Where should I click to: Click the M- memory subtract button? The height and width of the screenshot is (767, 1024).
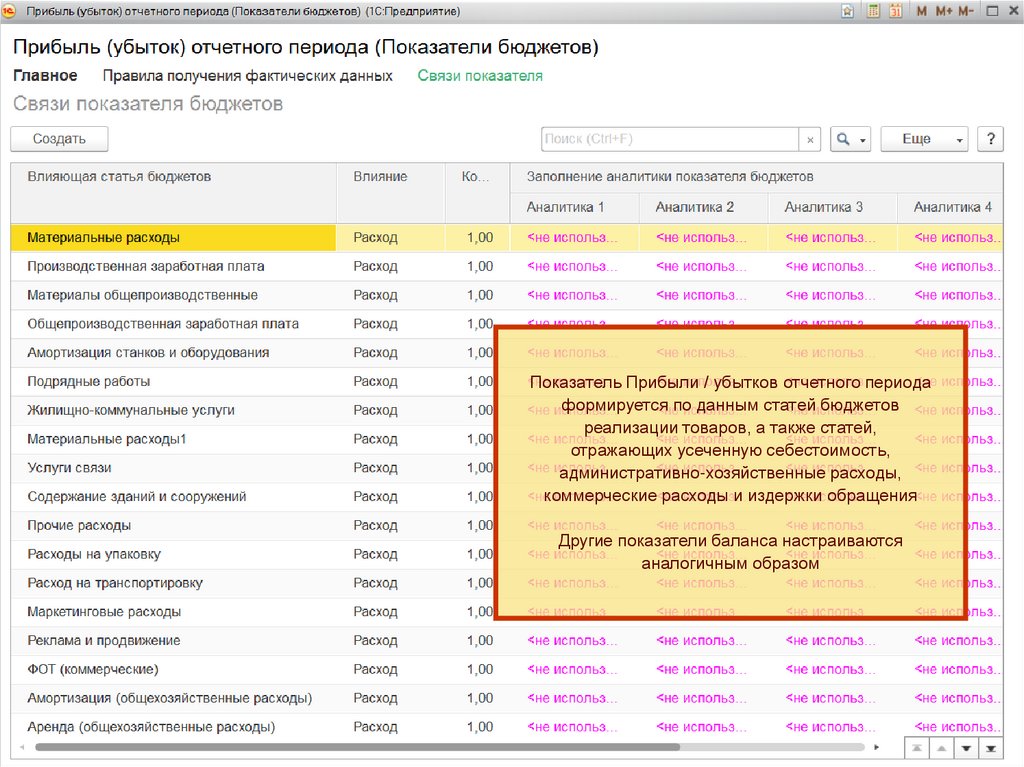click(965, 11)
